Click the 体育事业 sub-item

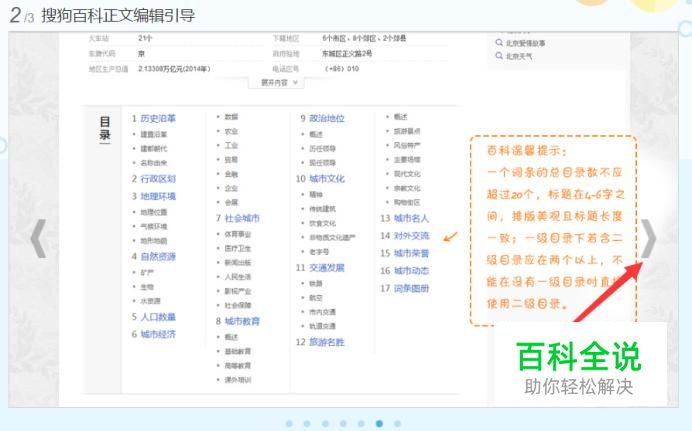coord(238,234)
